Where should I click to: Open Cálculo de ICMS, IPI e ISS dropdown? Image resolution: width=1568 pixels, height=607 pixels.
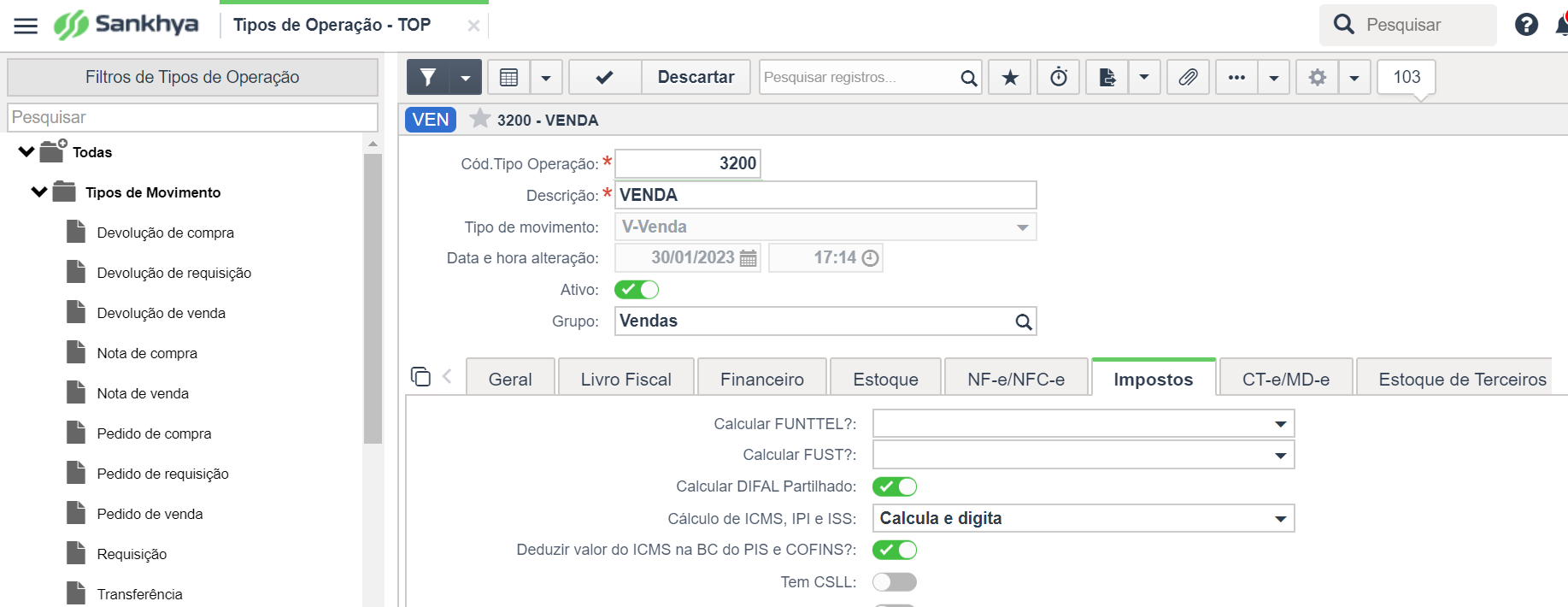(1084, 518)
